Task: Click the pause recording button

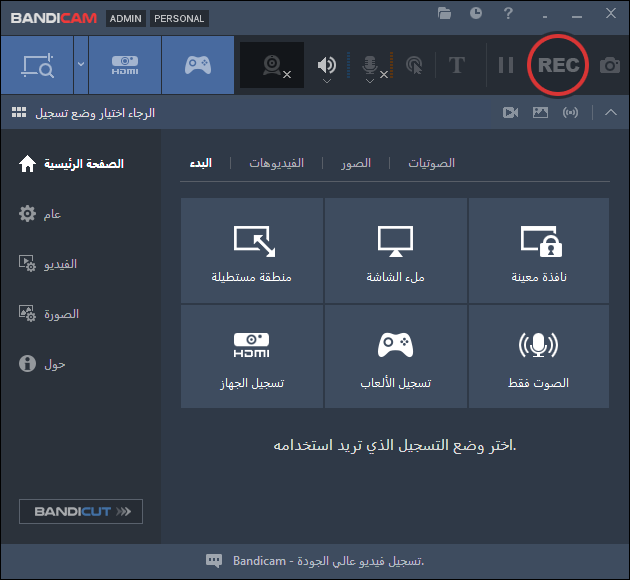Action: point(505,65)
